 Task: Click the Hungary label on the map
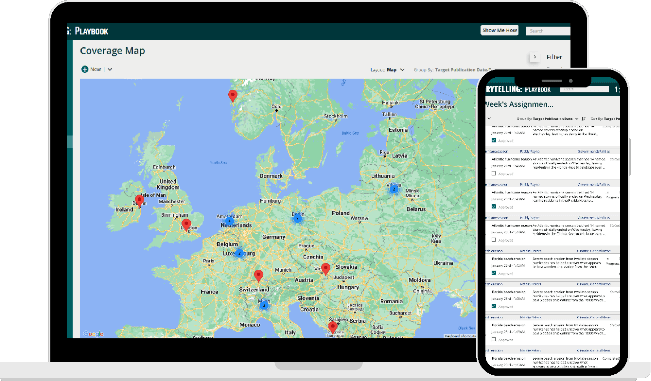(x=348, y=287)
